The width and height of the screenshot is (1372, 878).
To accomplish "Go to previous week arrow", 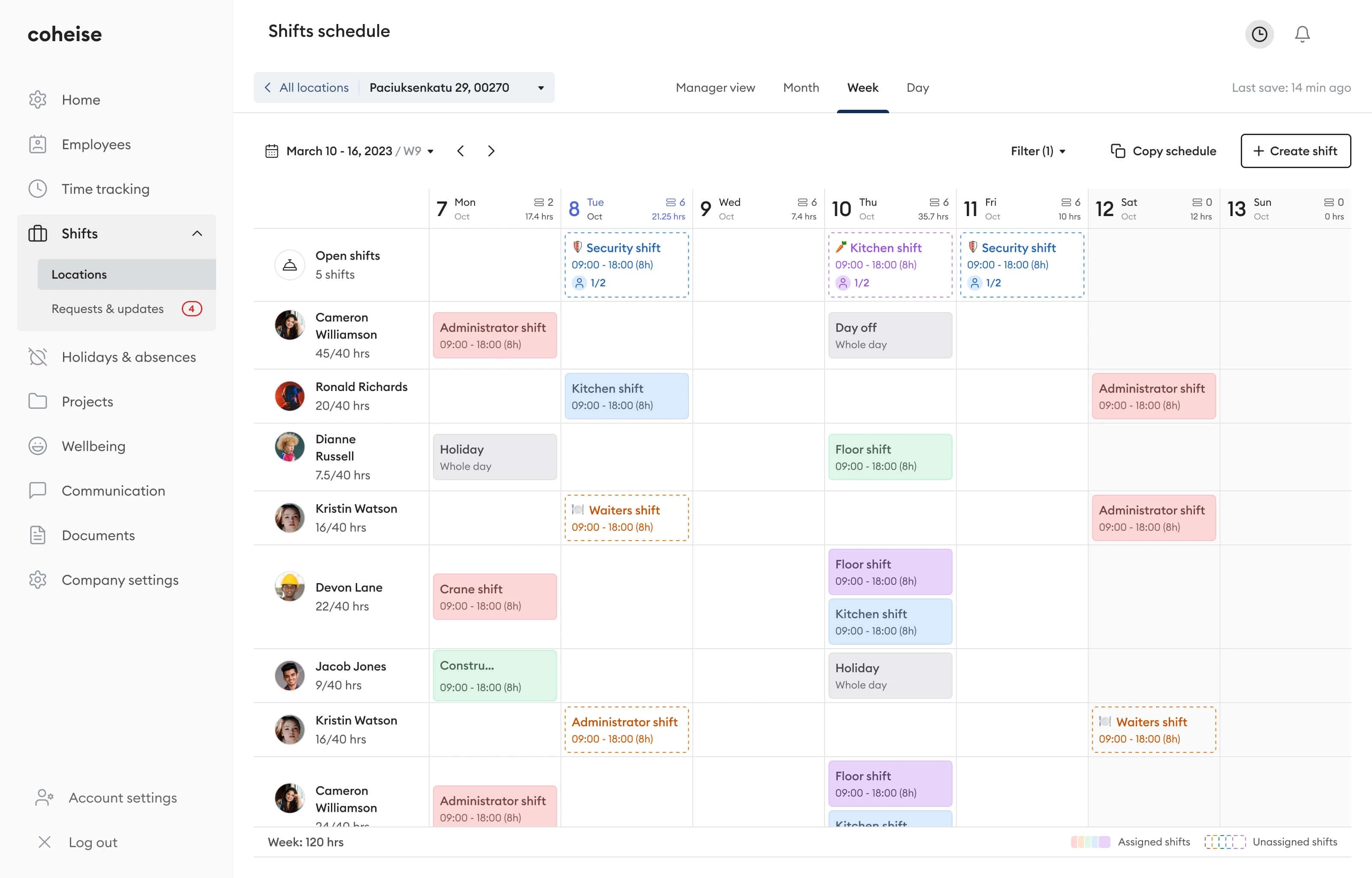I will [460, 151].
